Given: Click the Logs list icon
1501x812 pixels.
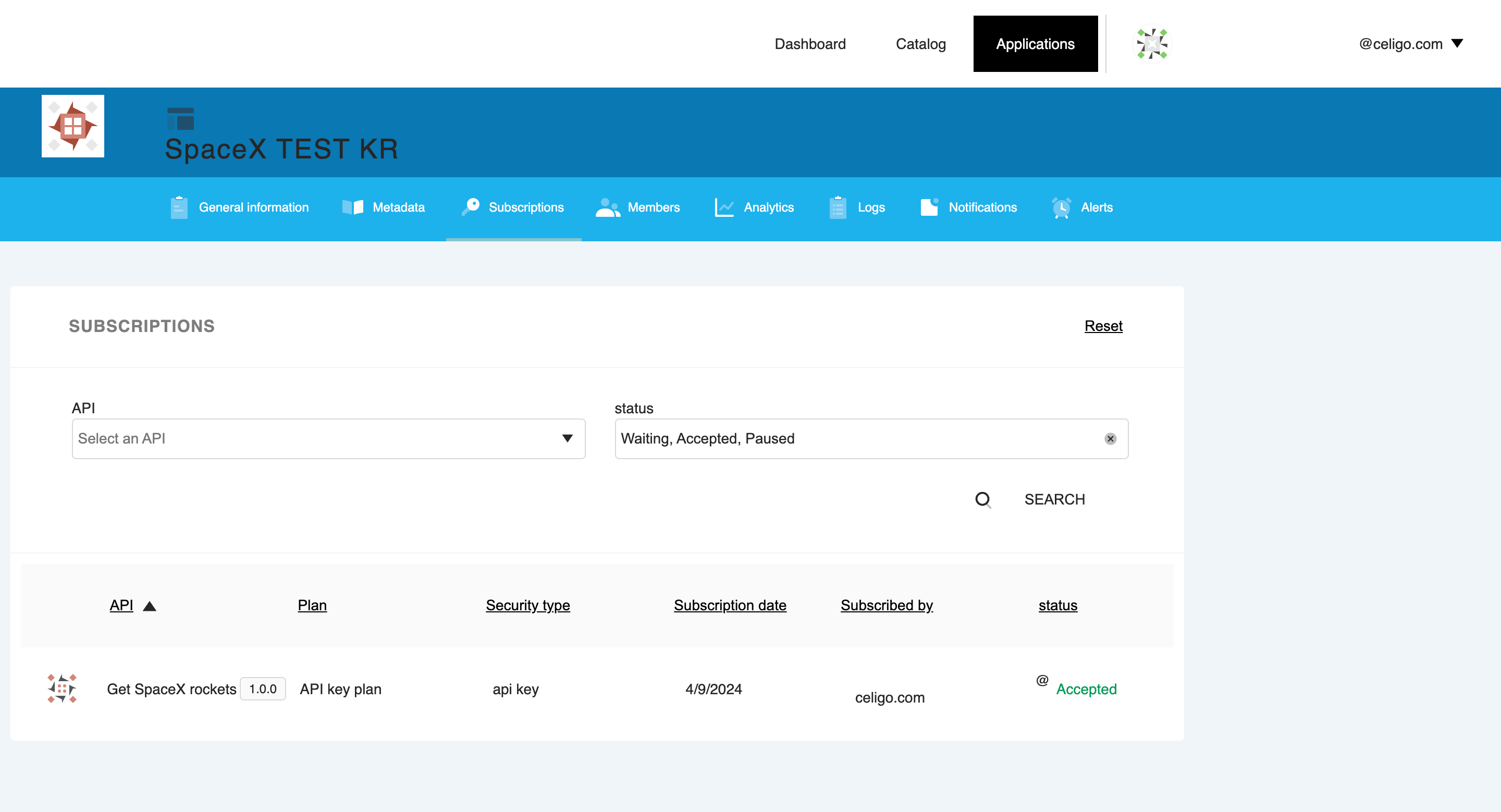Looking at the screenshot, I should pyautogui.click(x=838, y=207).
